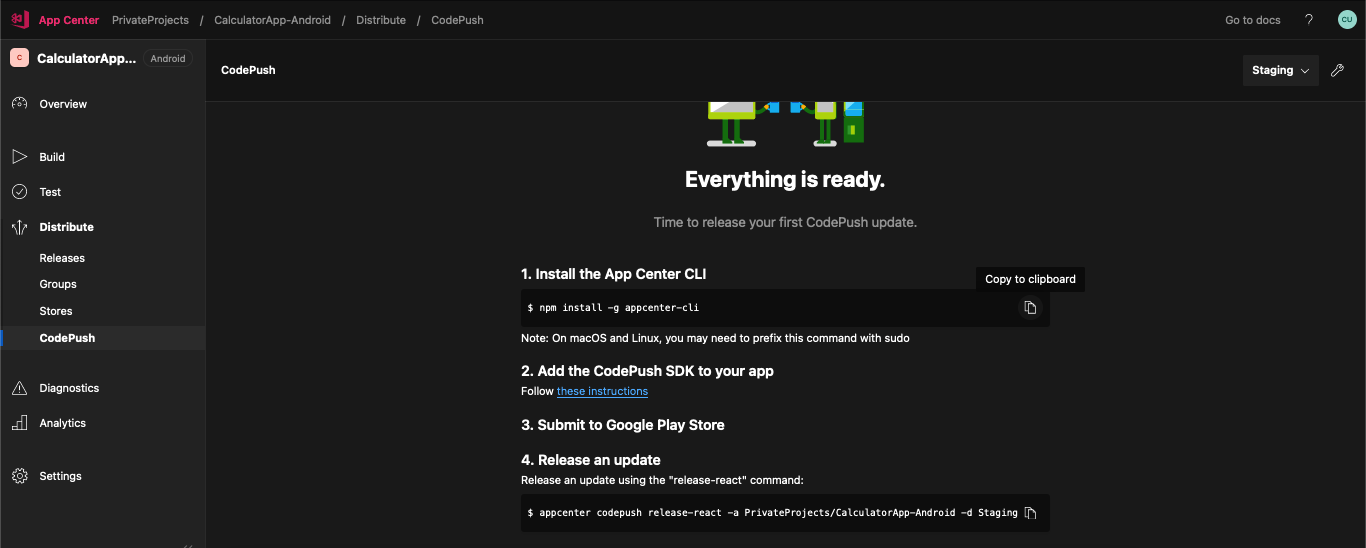Open the Staging deployment dropdown
The image size is (1366, 548).
click(1280, 70)
